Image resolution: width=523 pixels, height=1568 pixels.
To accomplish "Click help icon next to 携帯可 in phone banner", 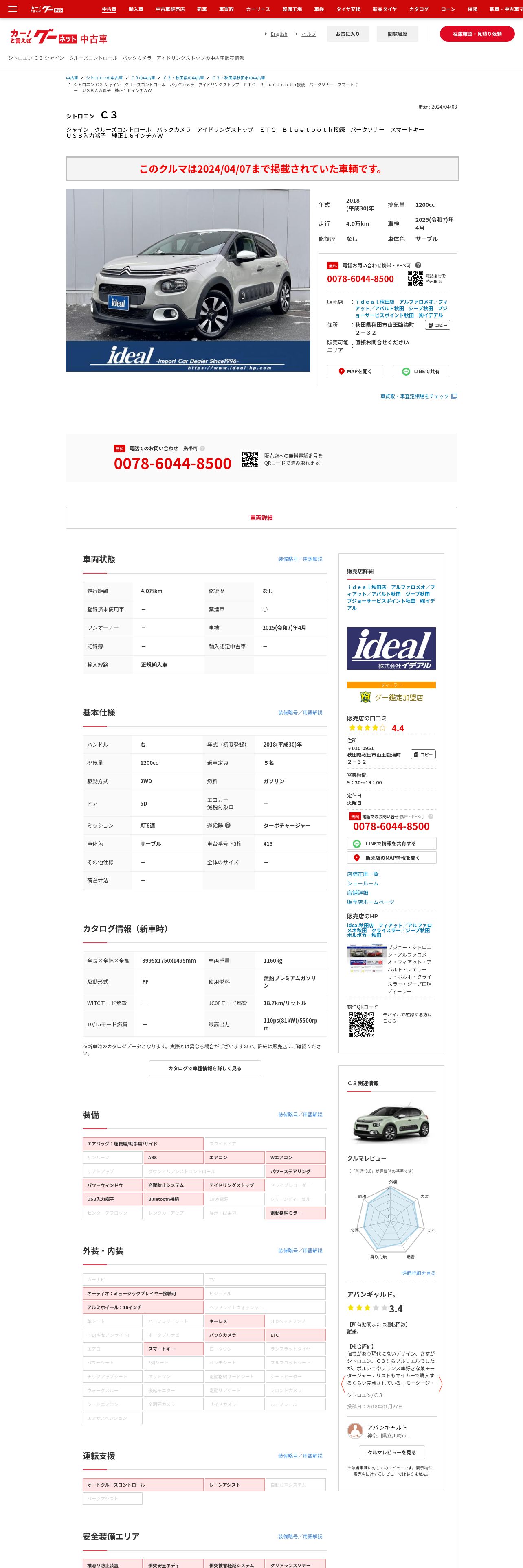I will coord(202,449).
